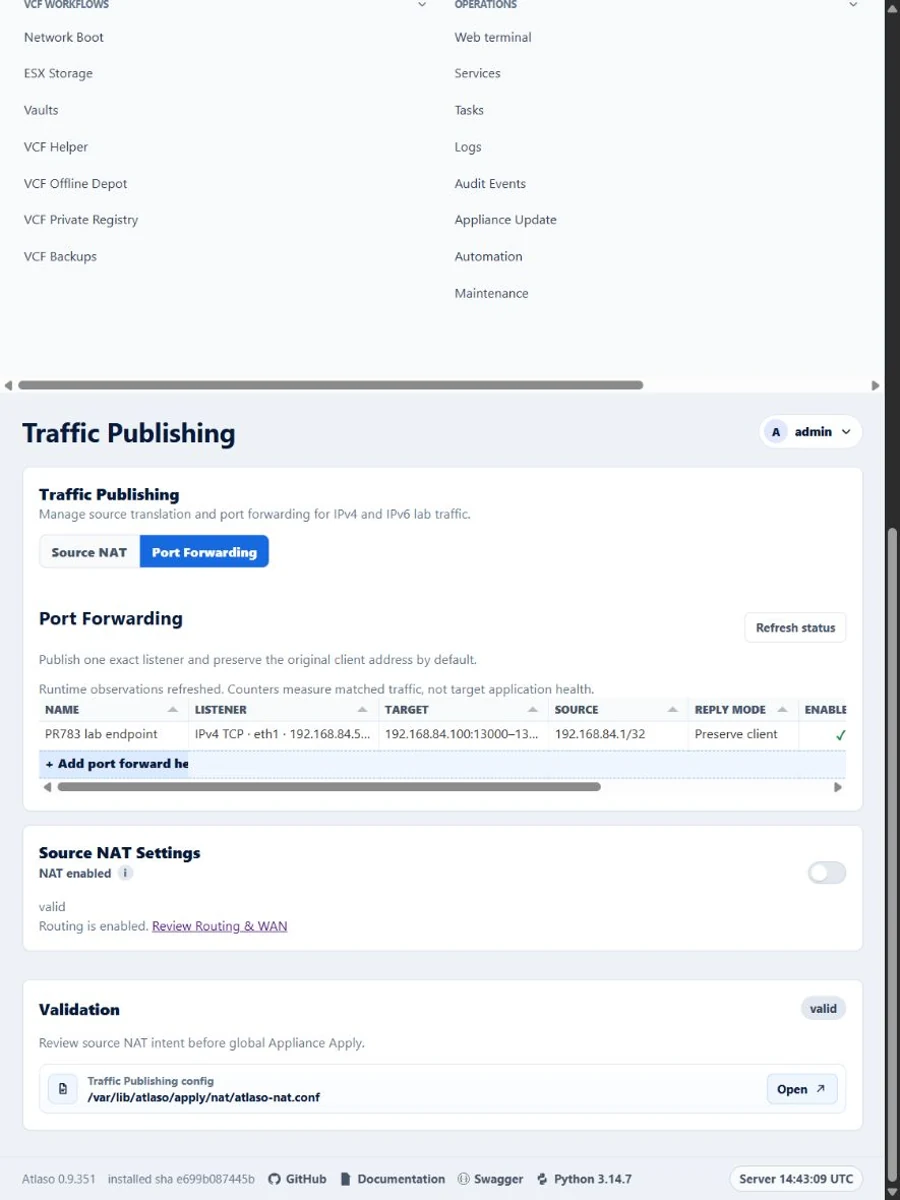900x1200 pixels.
Task: Click table scrollbar left arrow
Action: tap(46, 787)
